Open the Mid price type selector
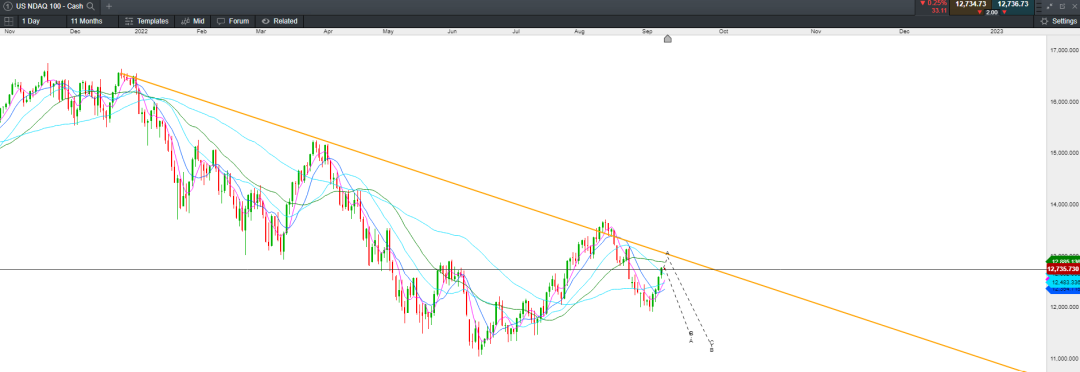The height and width of the screenshot is (372, 1080). (x=192, y=21)
